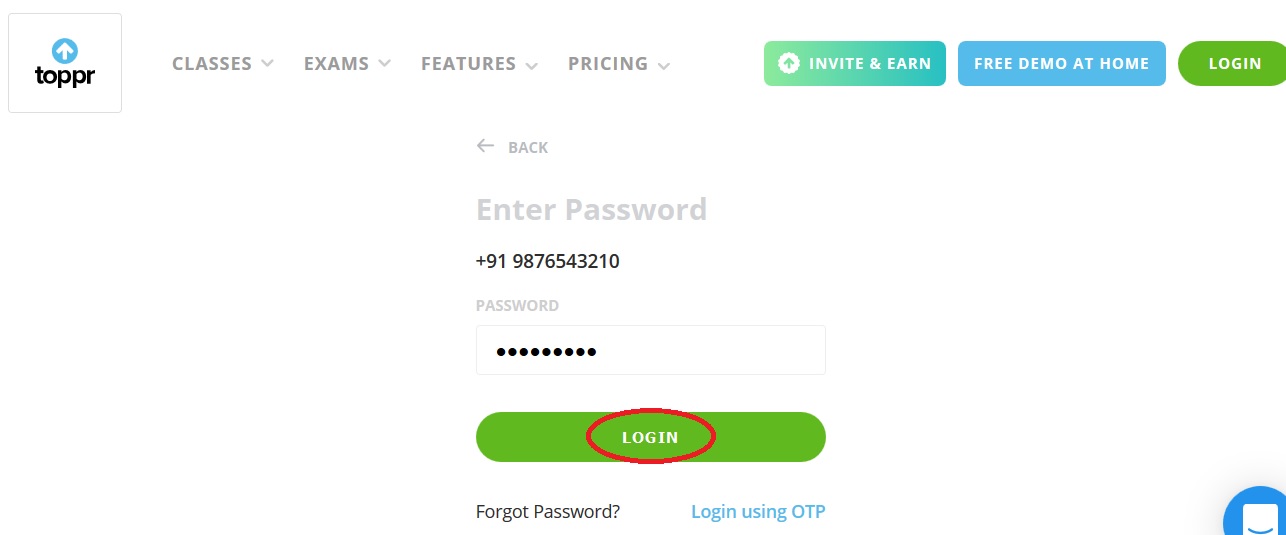Select the FEATURES menu label
The width and height of the screenshot is (1286, 535).
point(468,64)
